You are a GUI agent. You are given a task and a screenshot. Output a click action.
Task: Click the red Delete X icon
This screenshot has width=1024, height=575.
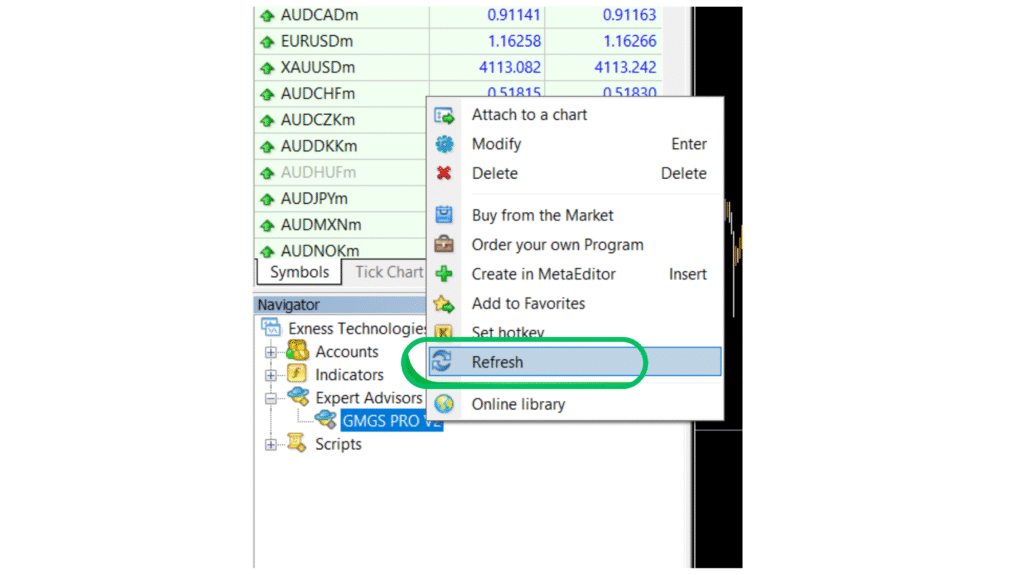[444, 173]
